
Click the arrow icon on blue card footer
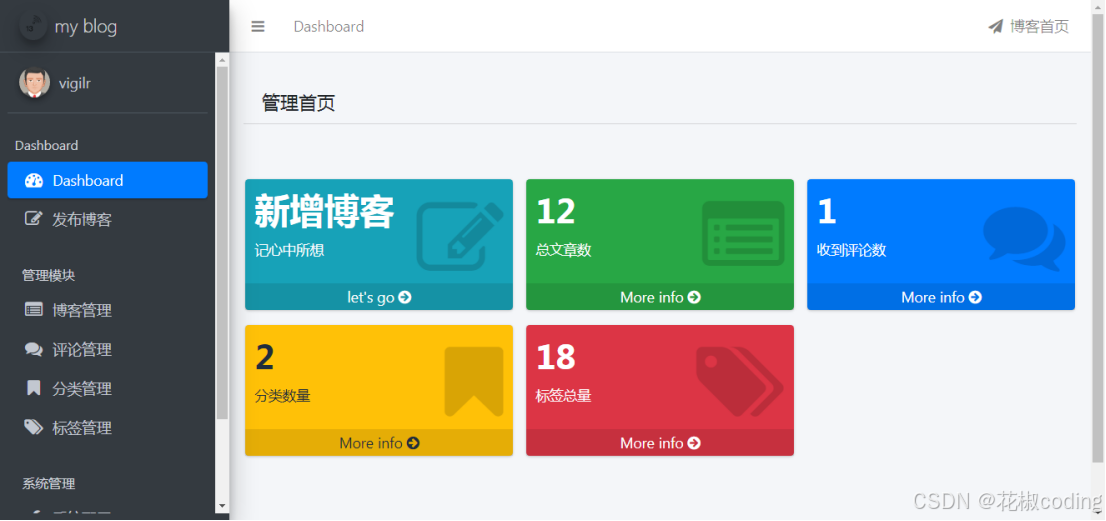(976, 298)
